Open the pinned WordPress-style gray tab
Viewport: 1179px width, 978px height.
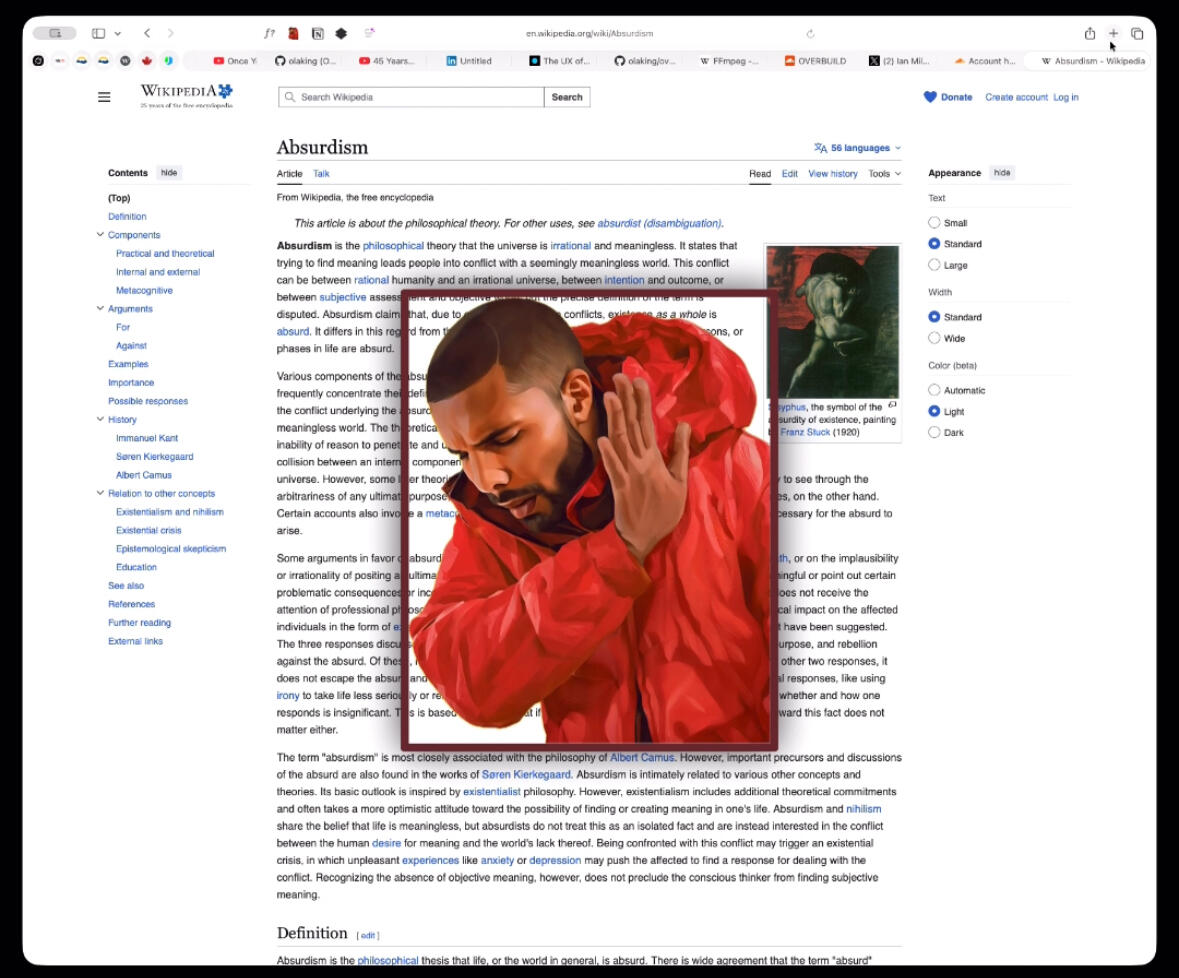125,61
